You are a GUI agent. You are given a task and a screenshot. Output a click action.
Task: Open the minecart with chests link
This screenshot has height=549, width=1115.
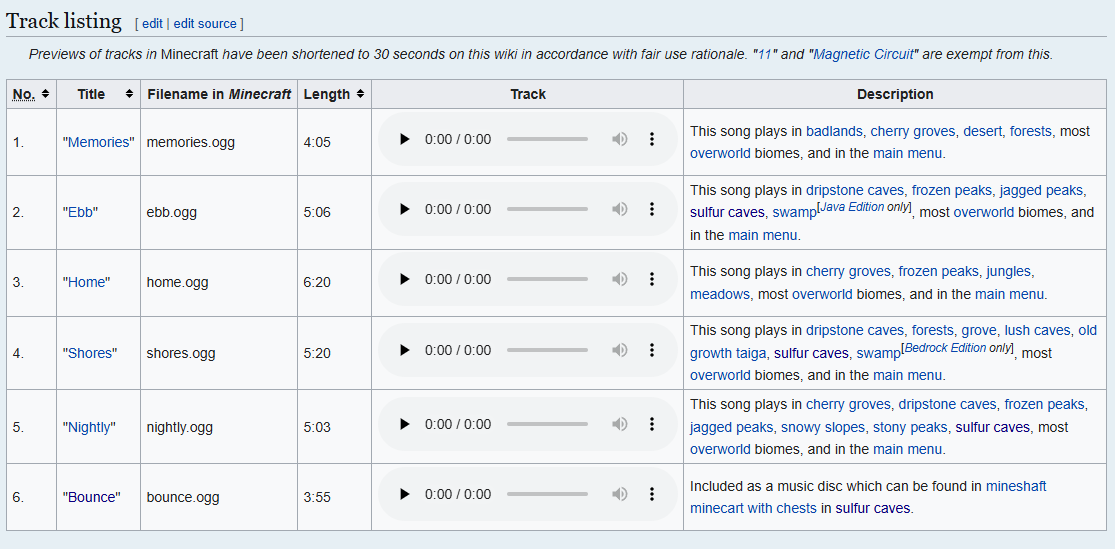(753, 508)
